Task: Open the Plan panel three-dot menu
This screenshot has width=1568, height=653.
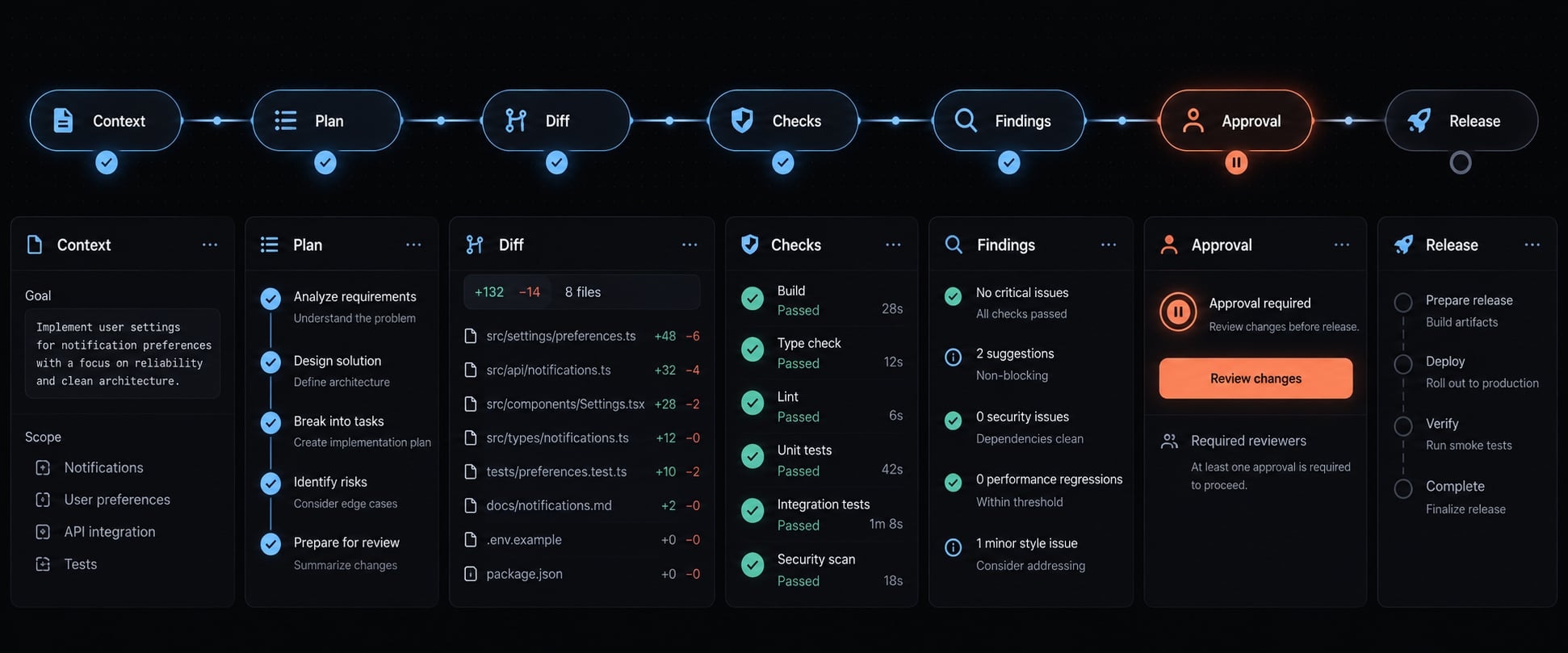Action: (413, 245)
